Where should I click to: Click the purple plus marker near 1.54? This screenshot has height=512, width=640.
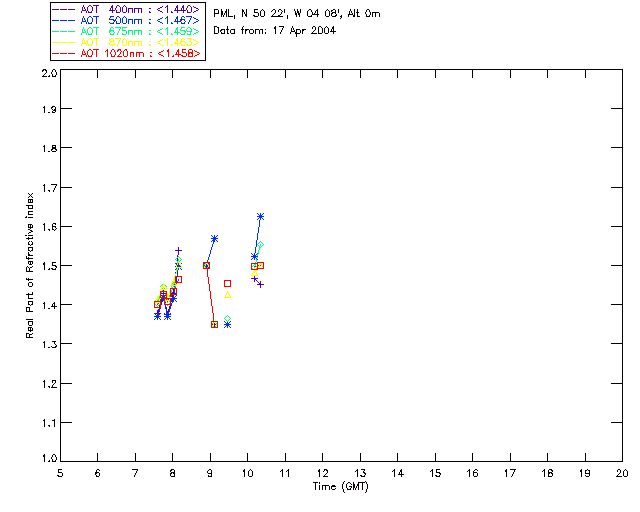pyautogui.click(x=178, y=250)
